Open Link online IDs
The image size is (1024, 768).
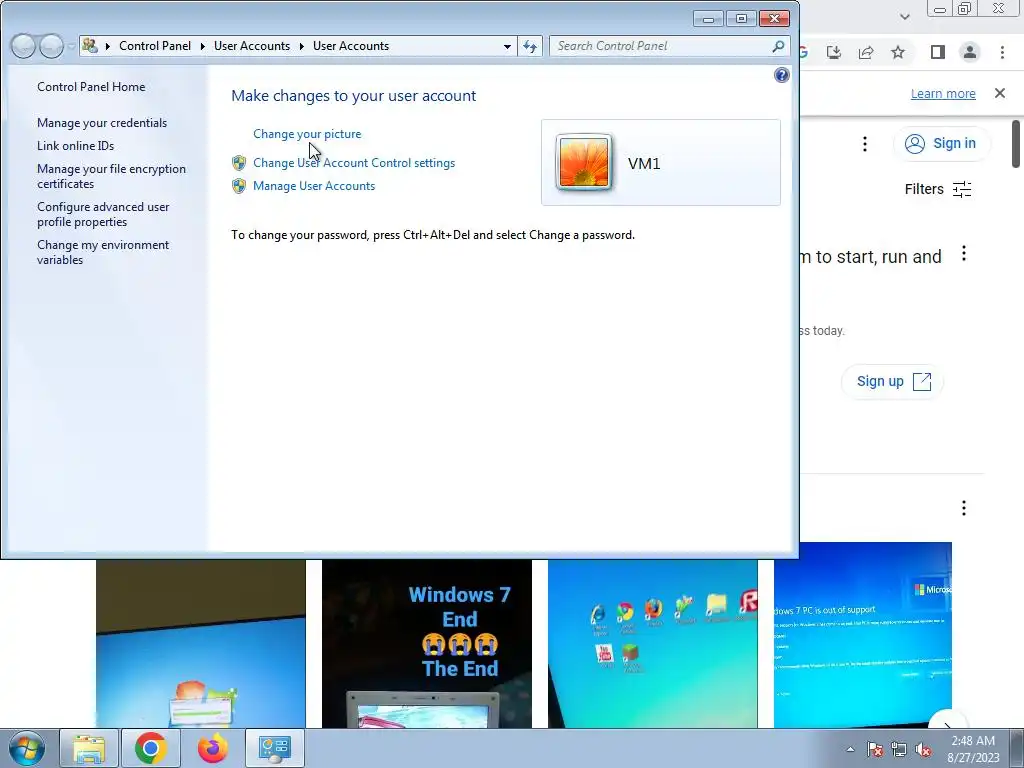[76, 146]
